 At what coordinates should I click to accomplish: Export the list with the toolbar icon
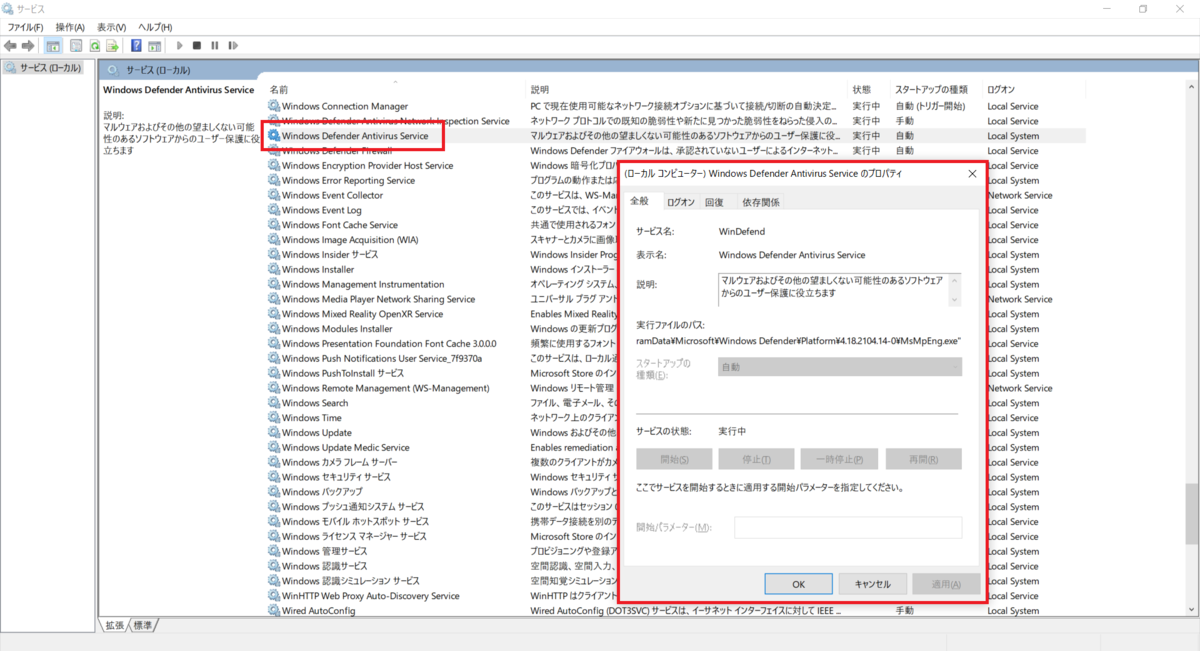coord(113,45)
